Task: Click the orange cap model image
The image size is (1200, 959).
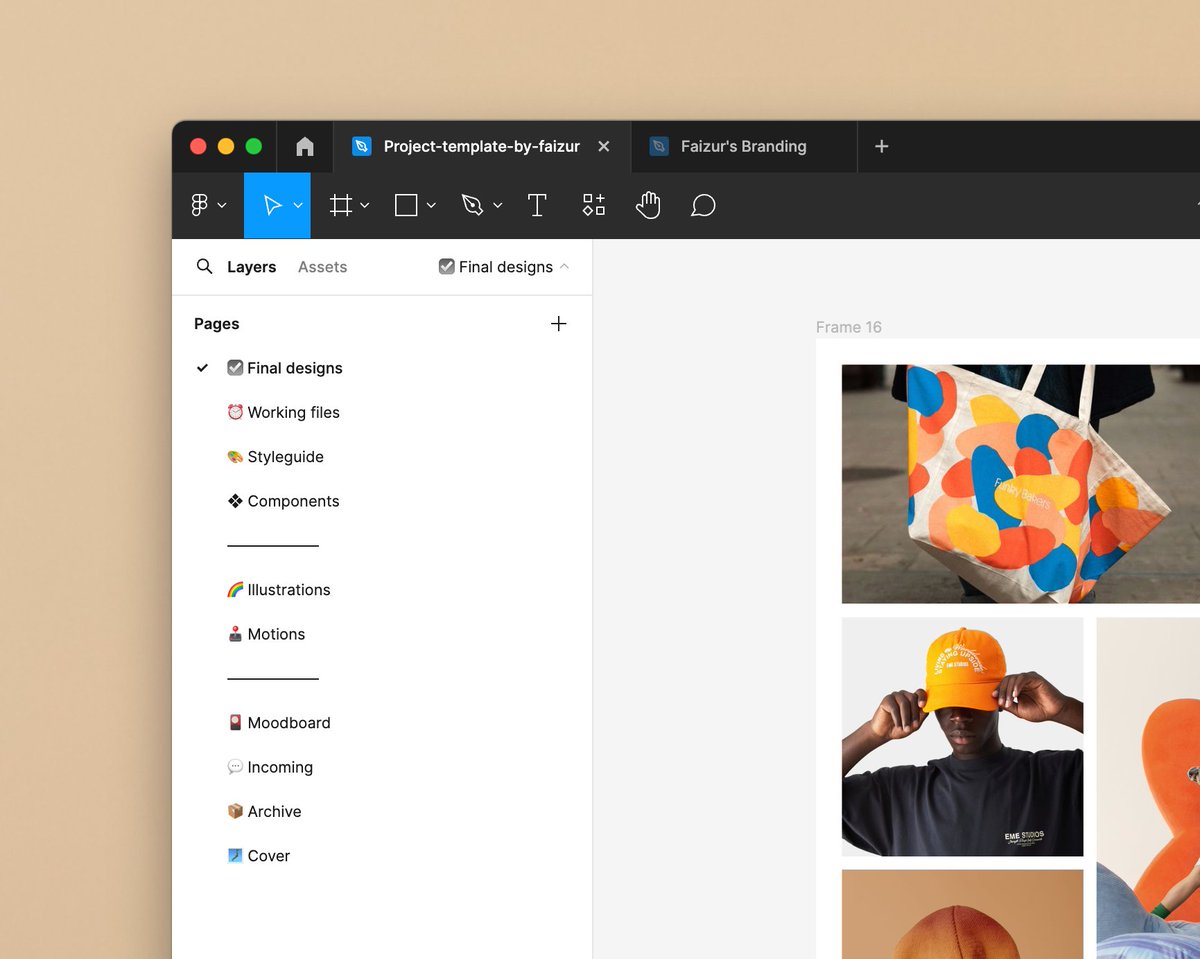Action: [x=962, y=737]
